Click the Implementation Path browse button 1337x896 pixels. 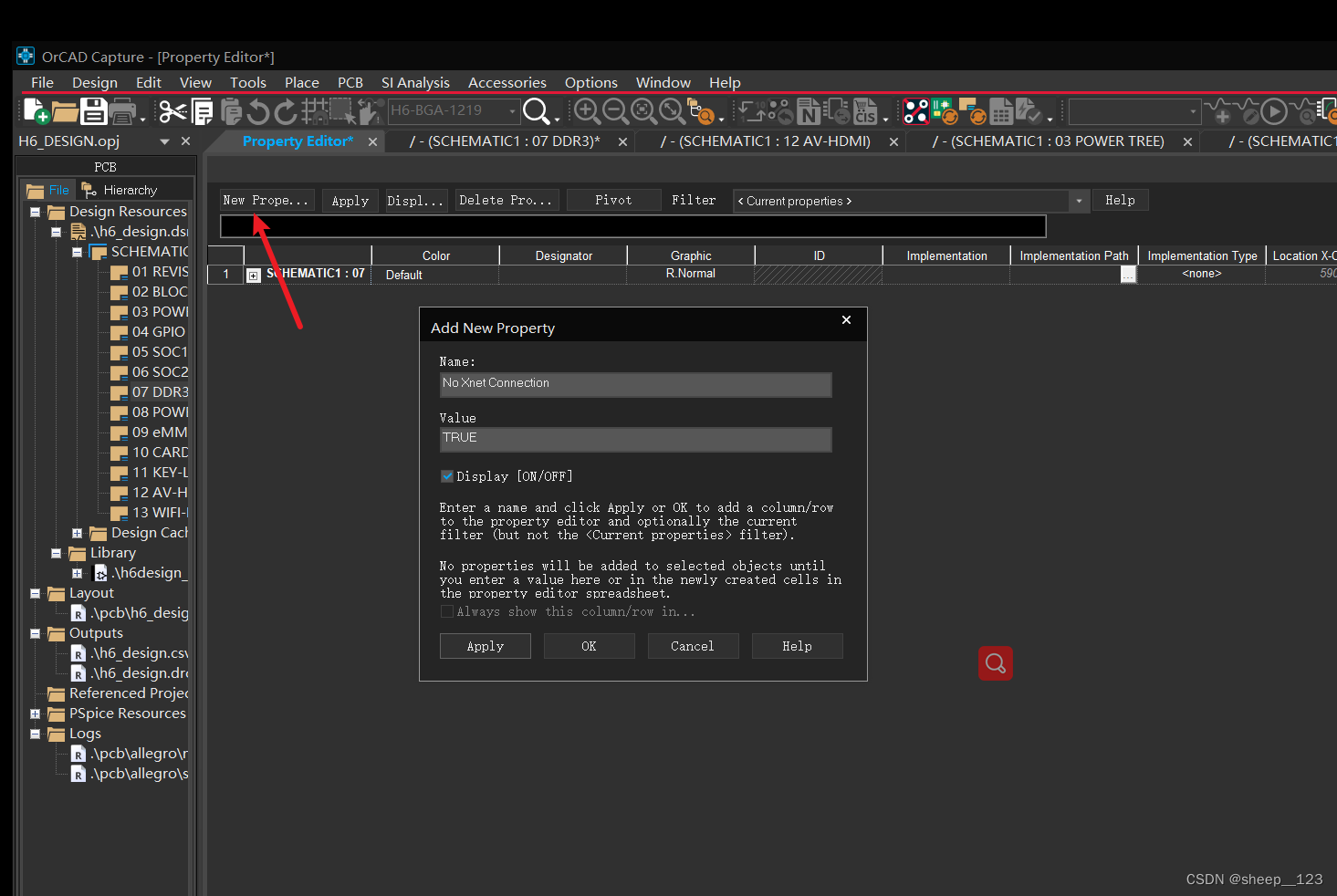point(1129,275)
